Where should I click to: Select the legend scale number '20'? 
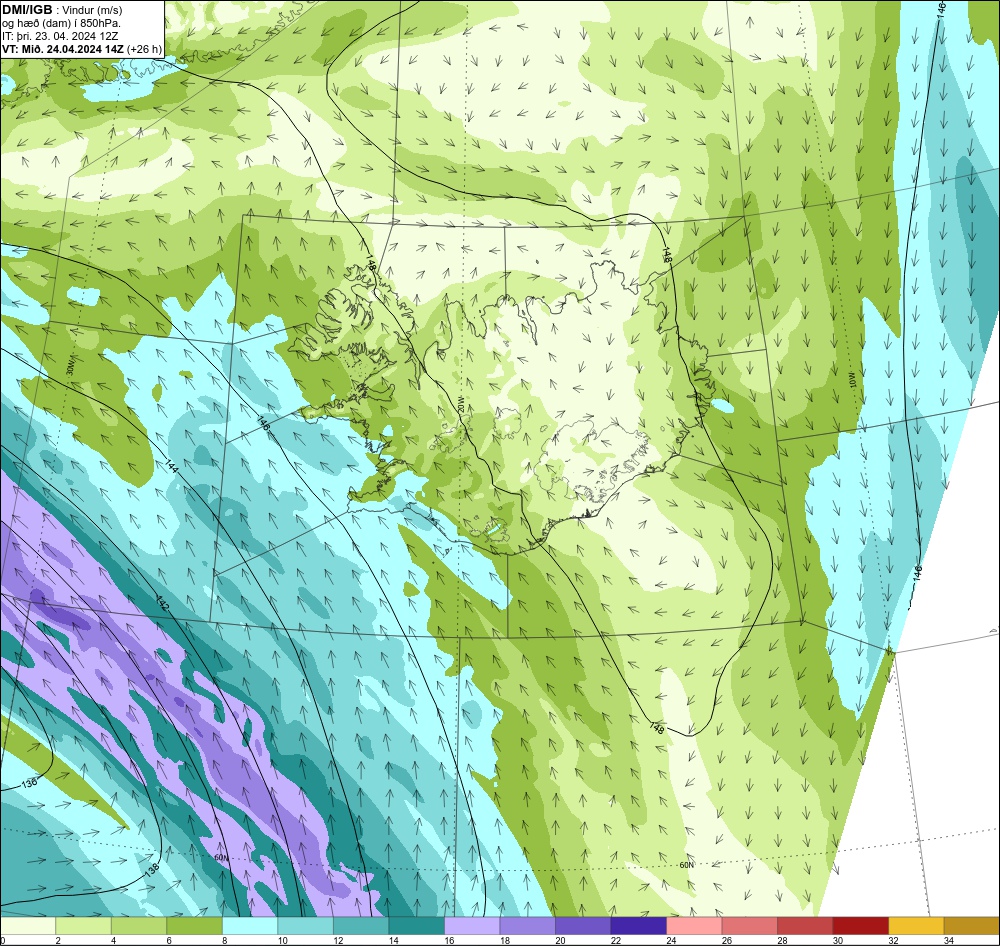coord(560,940)
